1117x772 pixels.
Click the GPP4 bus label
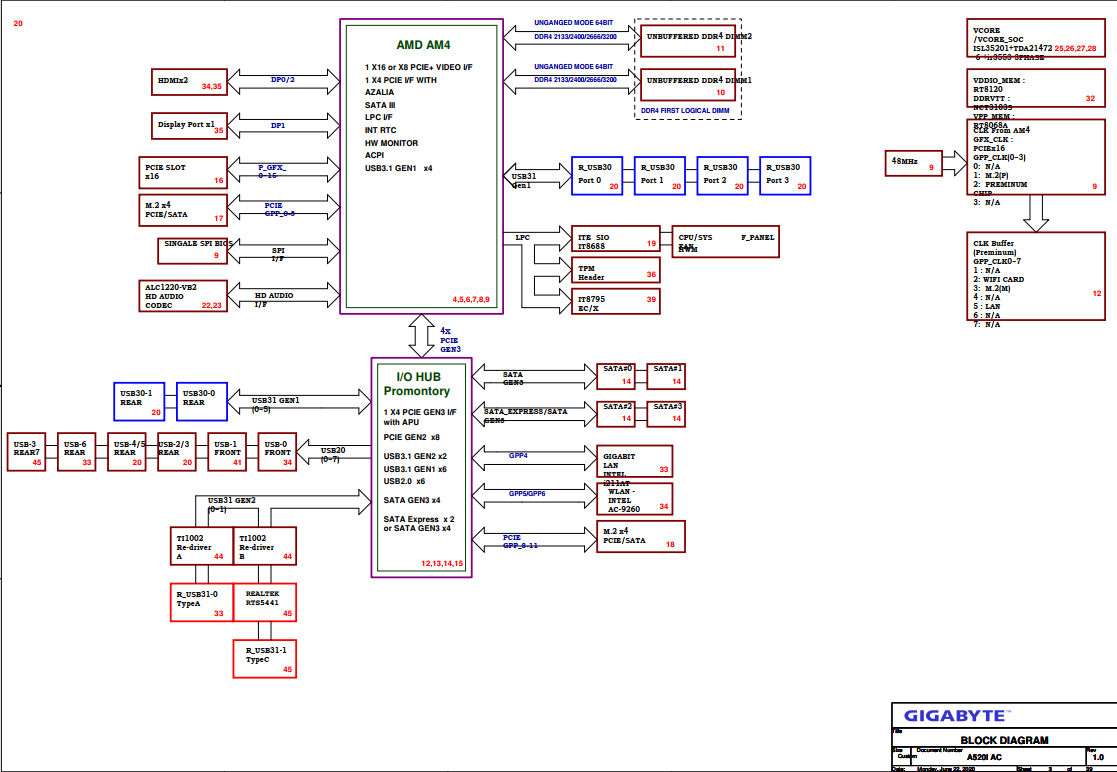tap(518, 455)
